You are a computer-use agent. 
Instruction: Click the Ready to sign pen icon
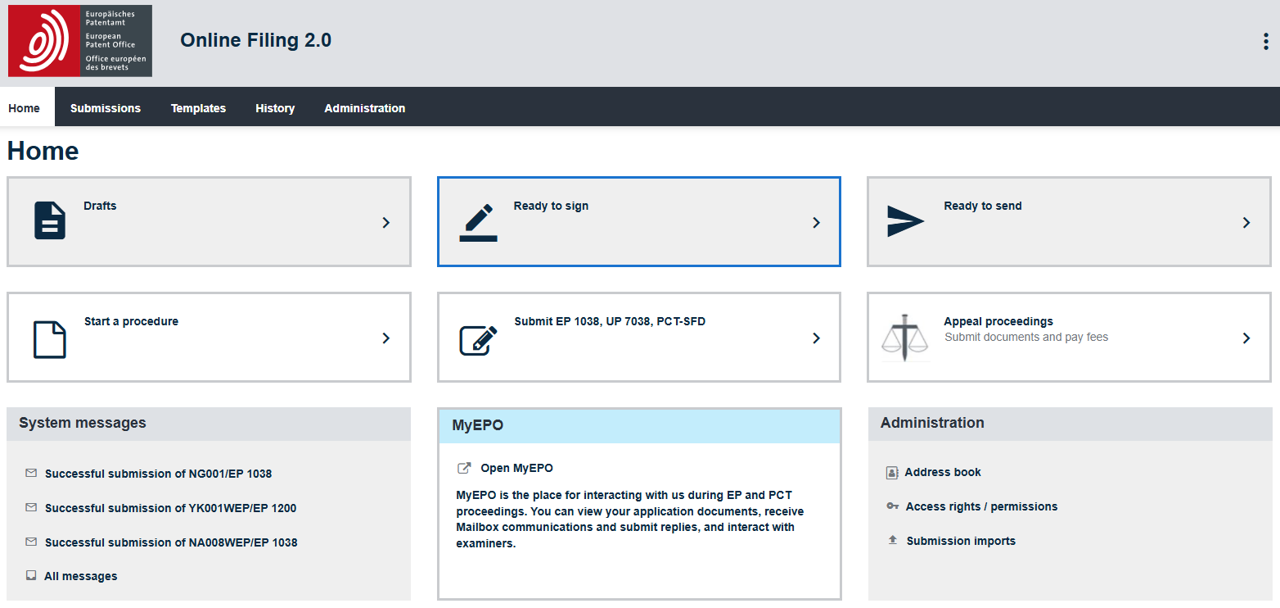click(x=478, y=222)
